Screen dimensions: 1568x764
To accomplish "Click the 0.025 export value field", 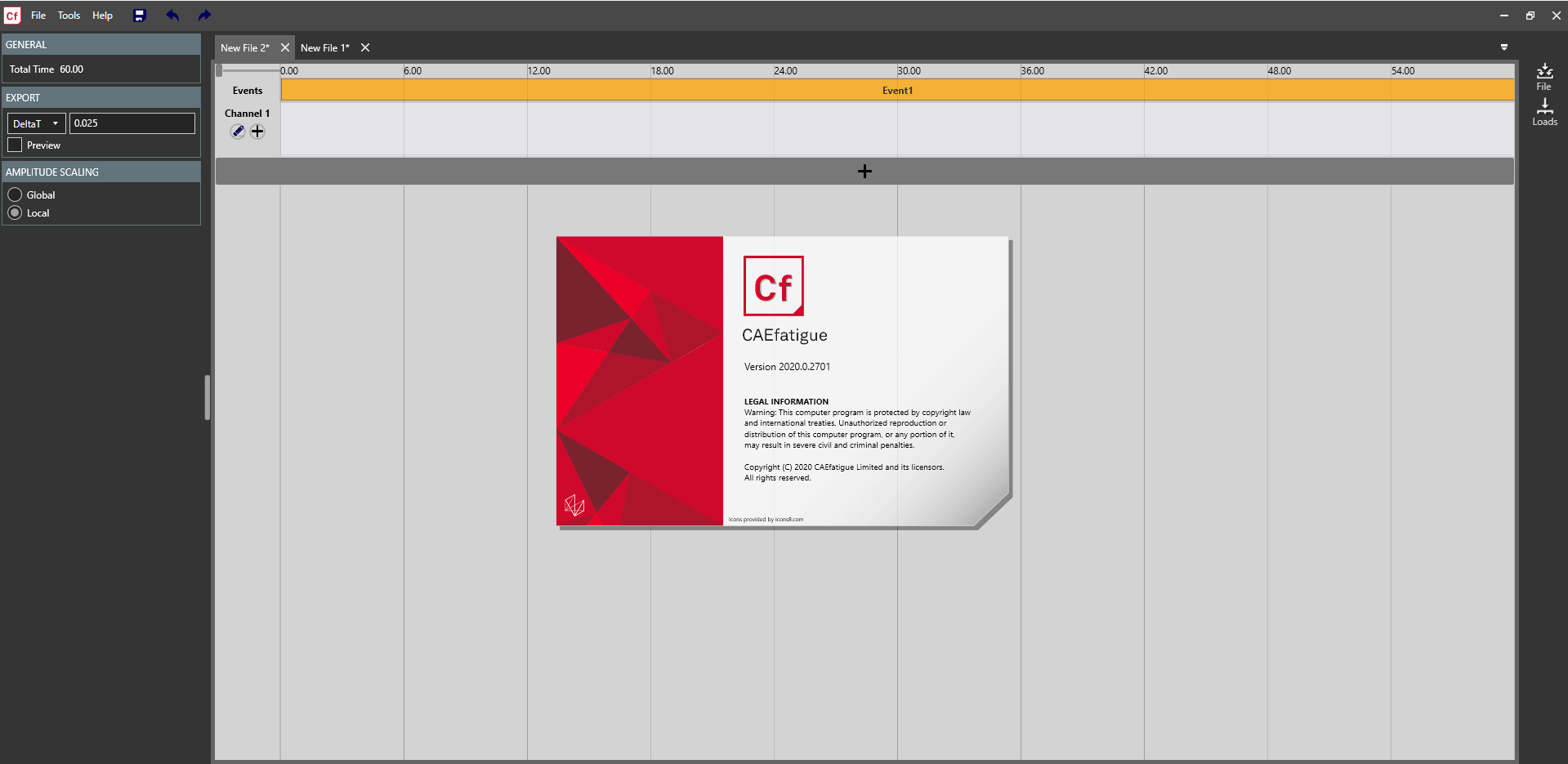I will pos(132,123).
